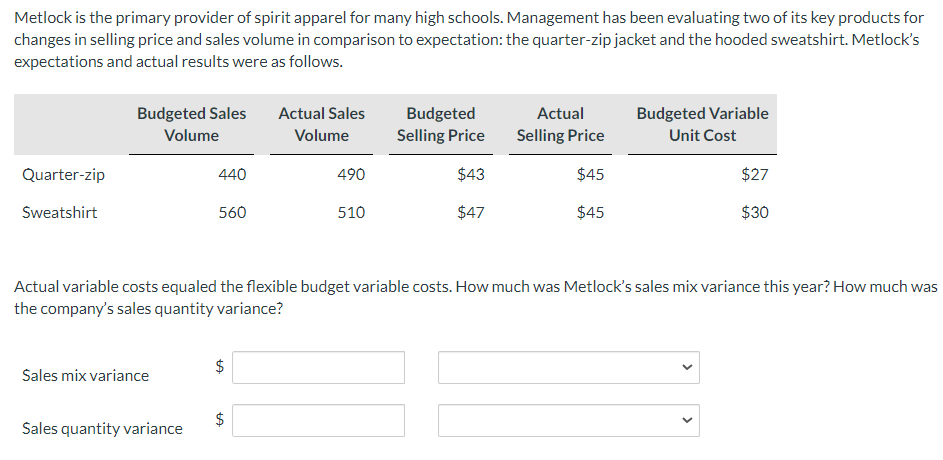This screenshot has width=943, height=460.
Task: Click the Quarter-zip $43 budgeted price
Action: point(470,175)
